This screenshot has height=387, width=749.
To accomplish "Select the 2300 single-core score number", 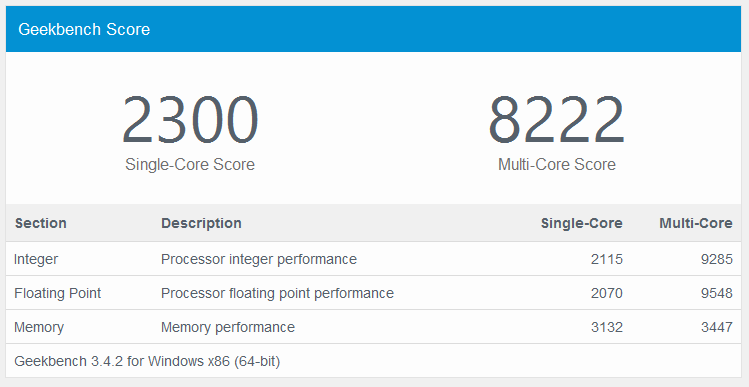I will [190, 120].
